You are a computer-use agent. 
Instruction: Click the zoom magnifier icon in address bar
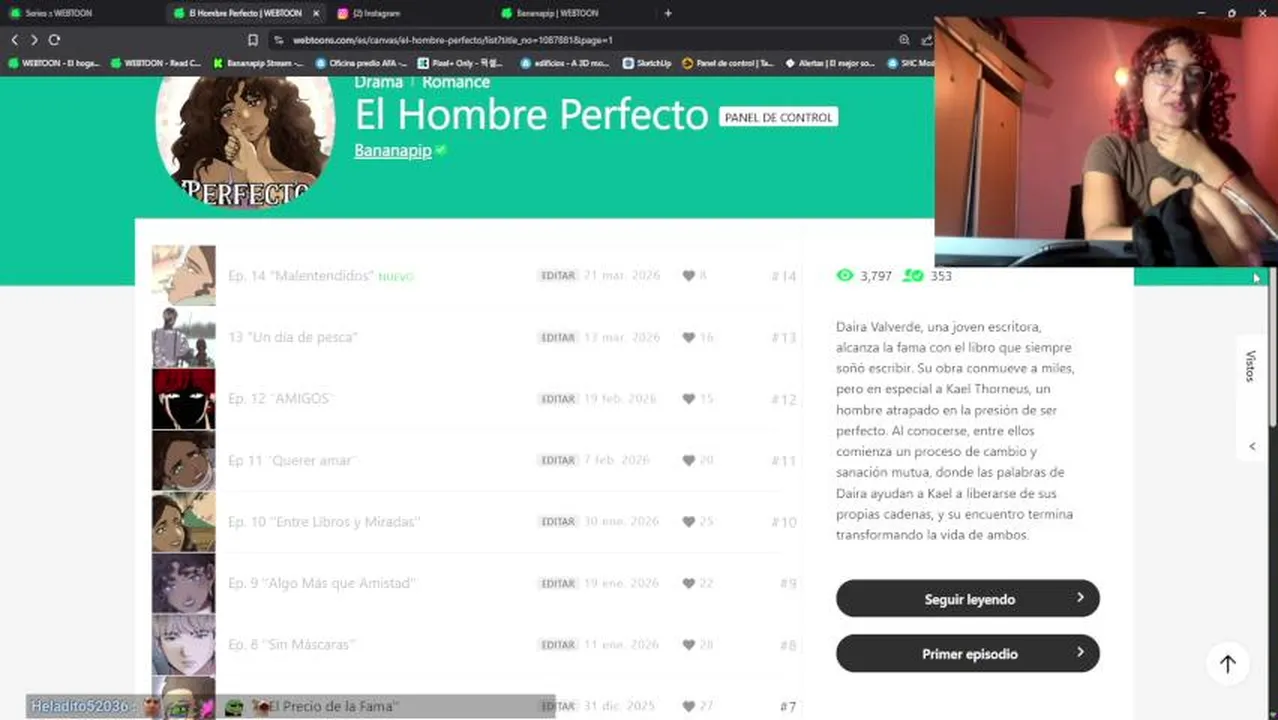(904, 40)
